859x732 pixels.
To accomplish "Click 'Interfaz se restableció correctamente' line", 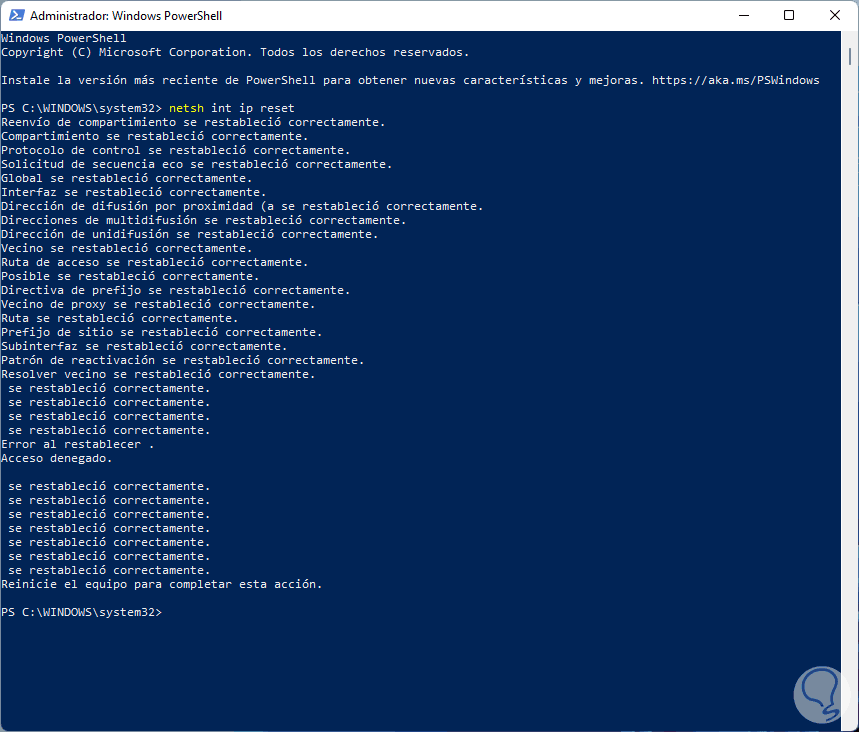I will pyautogui.click(x=134, y=192).
